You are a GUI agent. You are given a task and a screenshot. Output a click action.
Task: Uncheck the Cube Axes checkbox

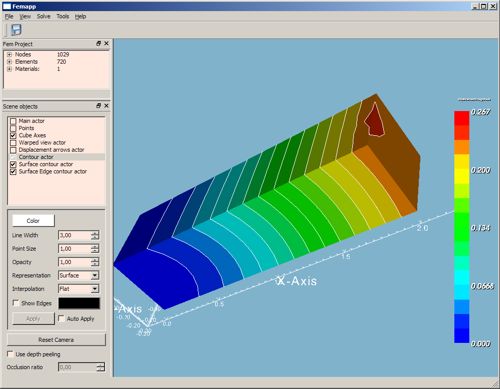(13, 135)
